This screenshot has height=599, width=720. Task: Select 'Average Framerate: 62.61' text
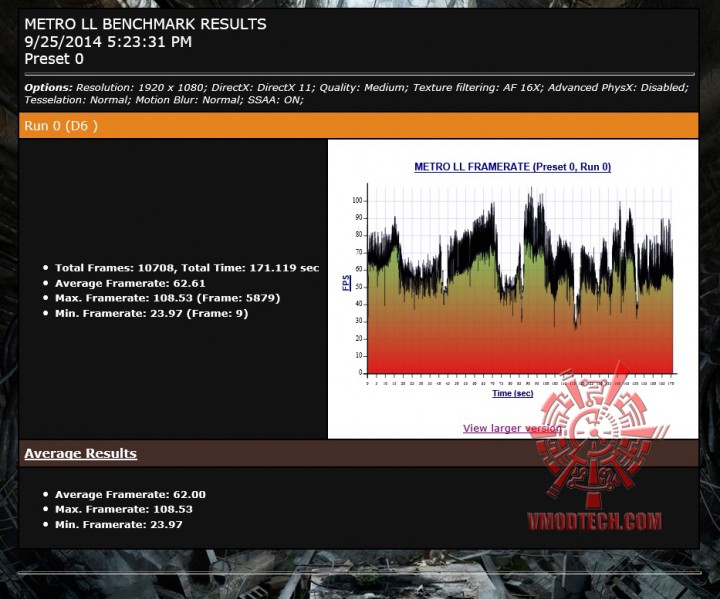pyautogui.click(x=130, y=283)
